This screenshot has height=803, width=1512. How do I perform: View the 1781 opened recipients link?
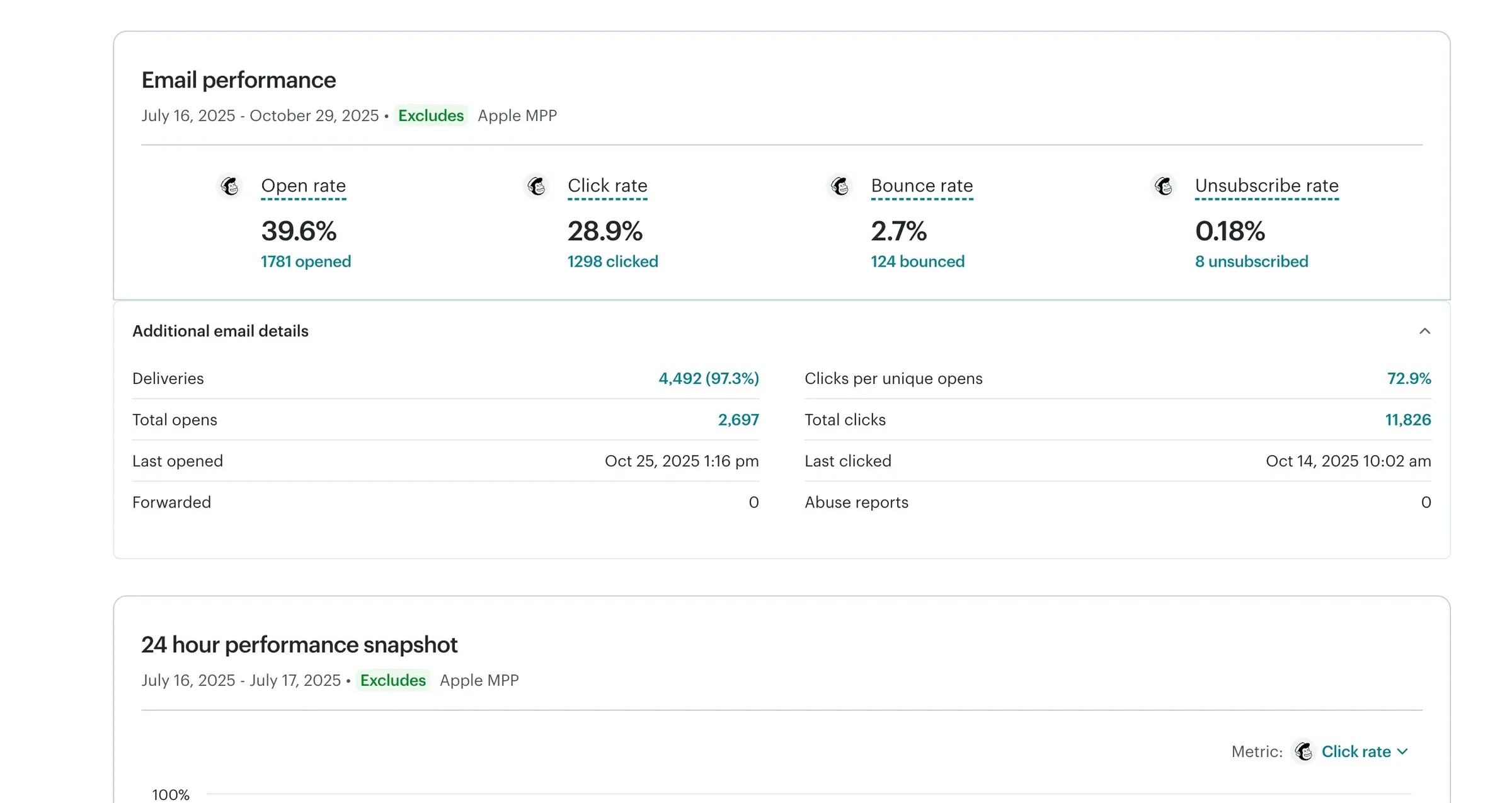pyautogui.click(x=306, y=262)
